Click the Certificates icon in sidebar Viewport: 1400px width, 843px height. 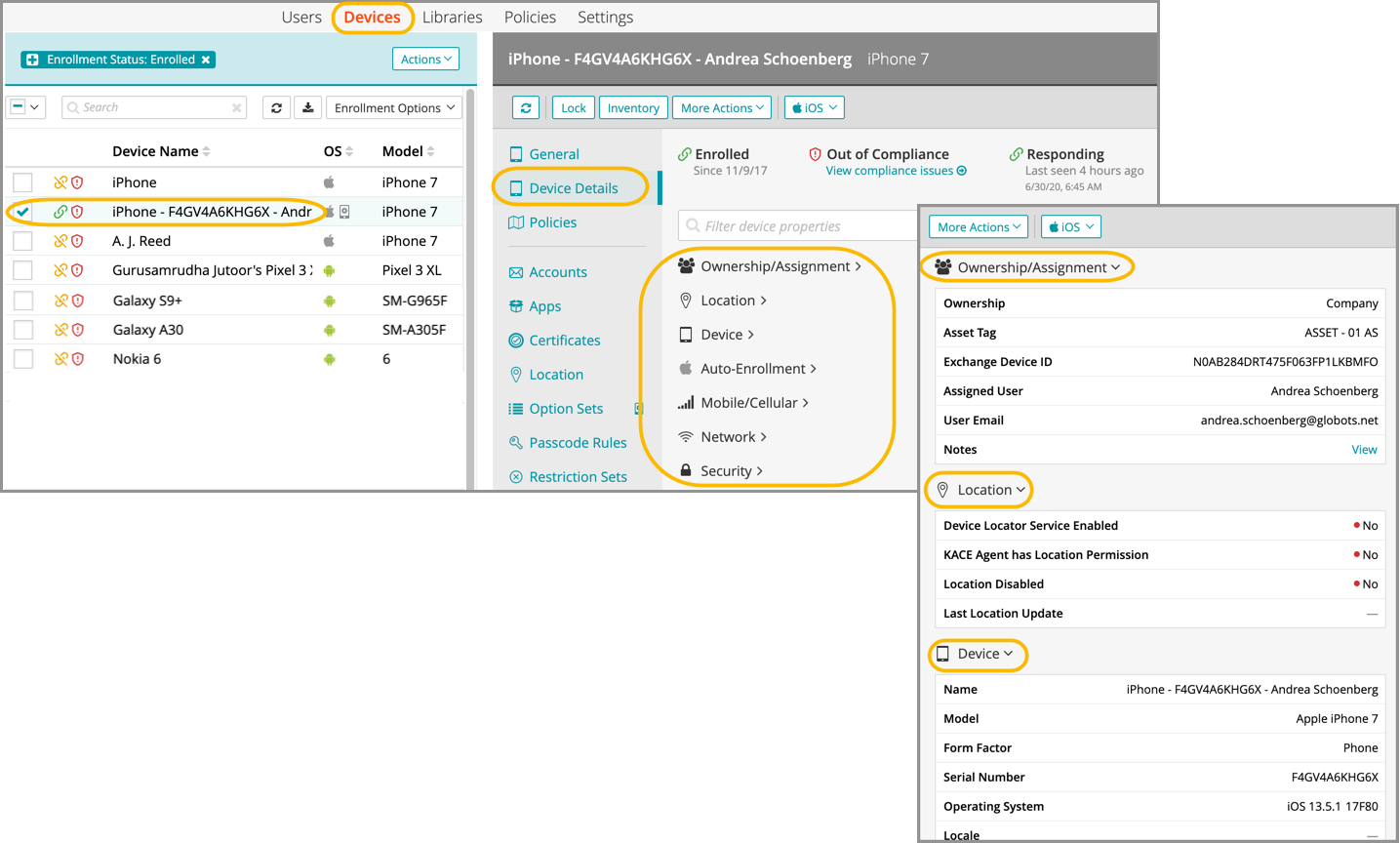pyautogui.click(x=516, y=341)
